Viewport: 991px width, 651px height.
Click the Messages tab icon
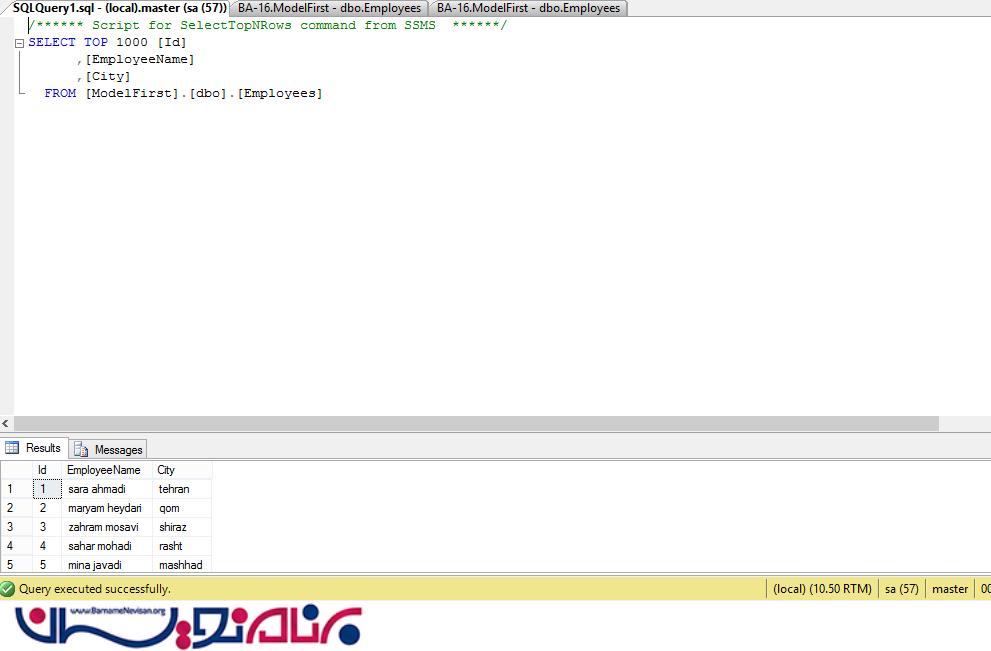[81, 450]
